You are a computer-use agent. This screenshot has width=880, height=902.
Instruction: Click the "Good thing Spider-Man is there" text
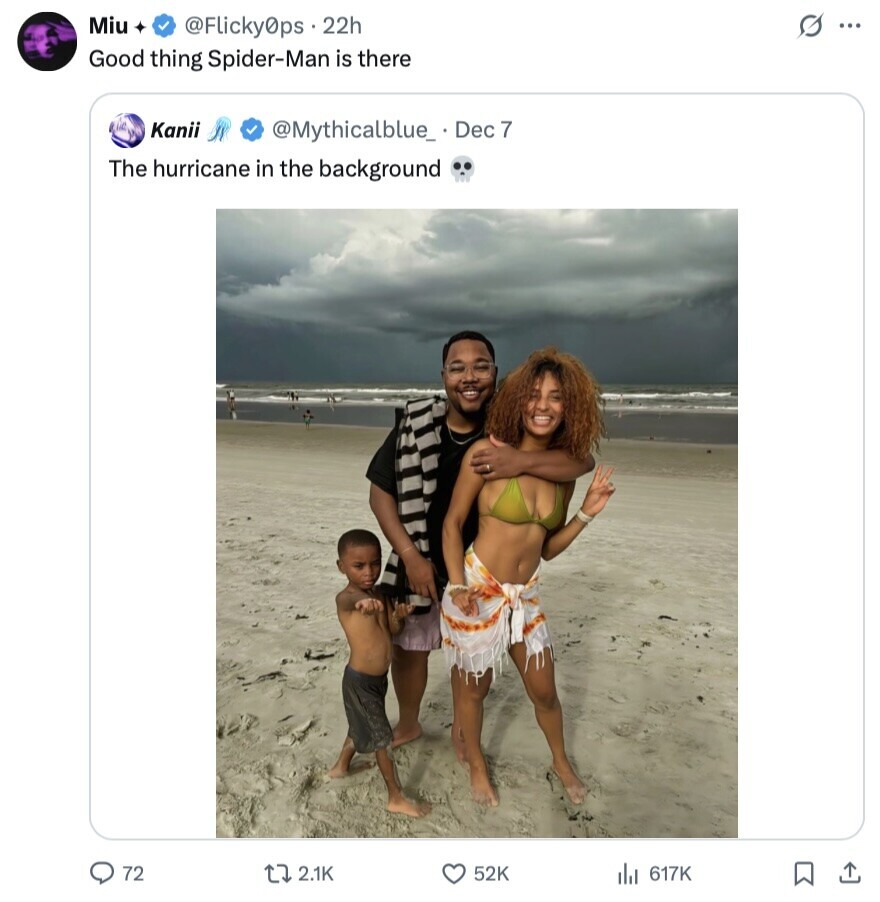tap(250, 59)
